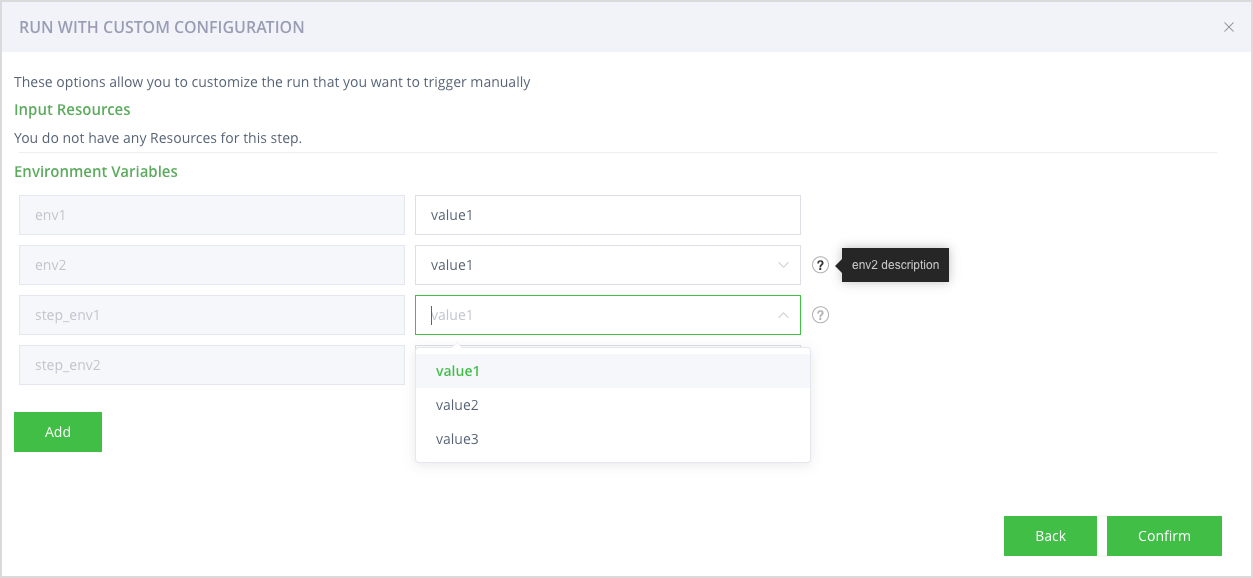Click the help icon beside env2
The image size is (1253, 578).
[x=820, y=265]
